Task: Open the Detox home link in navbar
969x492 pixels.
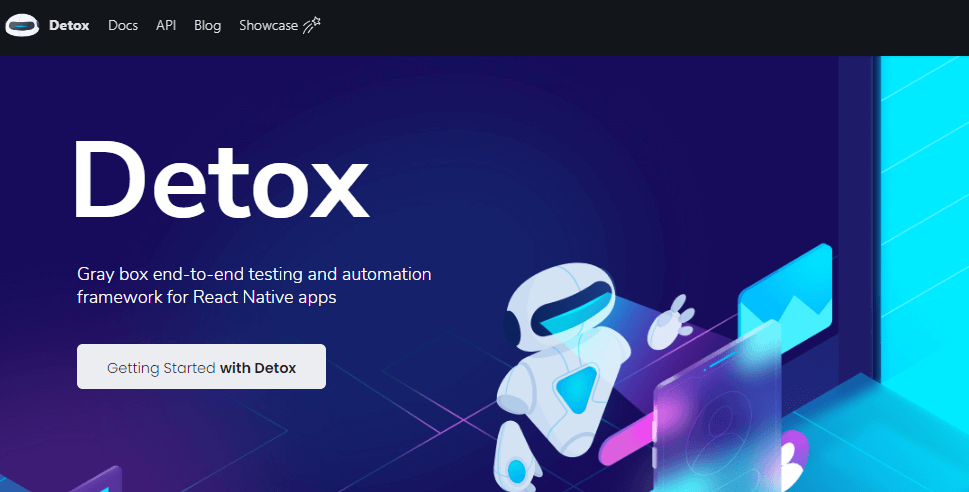Action: coord(69,25)
